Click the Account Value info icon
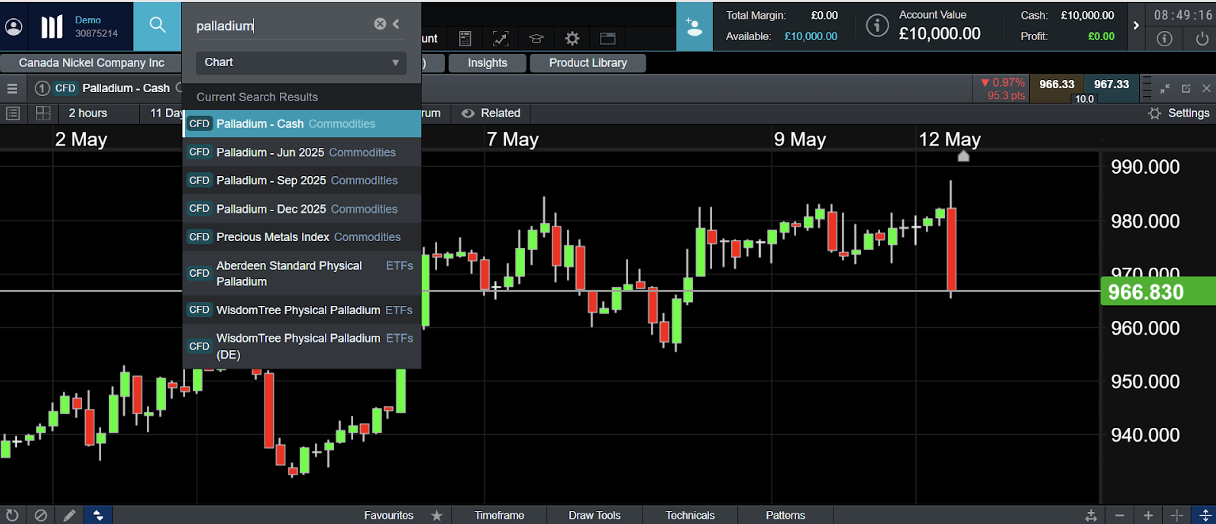Image resolution: width=1216 pixels, height=524 pixels. 877,26
